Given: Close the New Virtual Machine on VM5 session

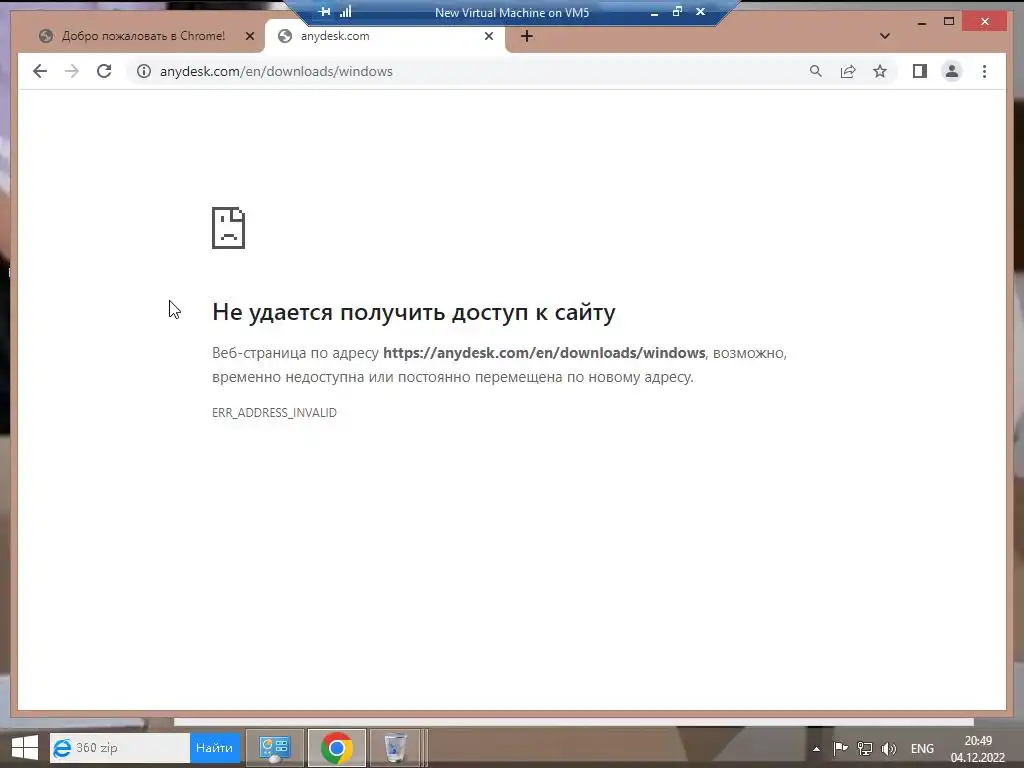Looking at the screenshot, I should coord(701,11).
